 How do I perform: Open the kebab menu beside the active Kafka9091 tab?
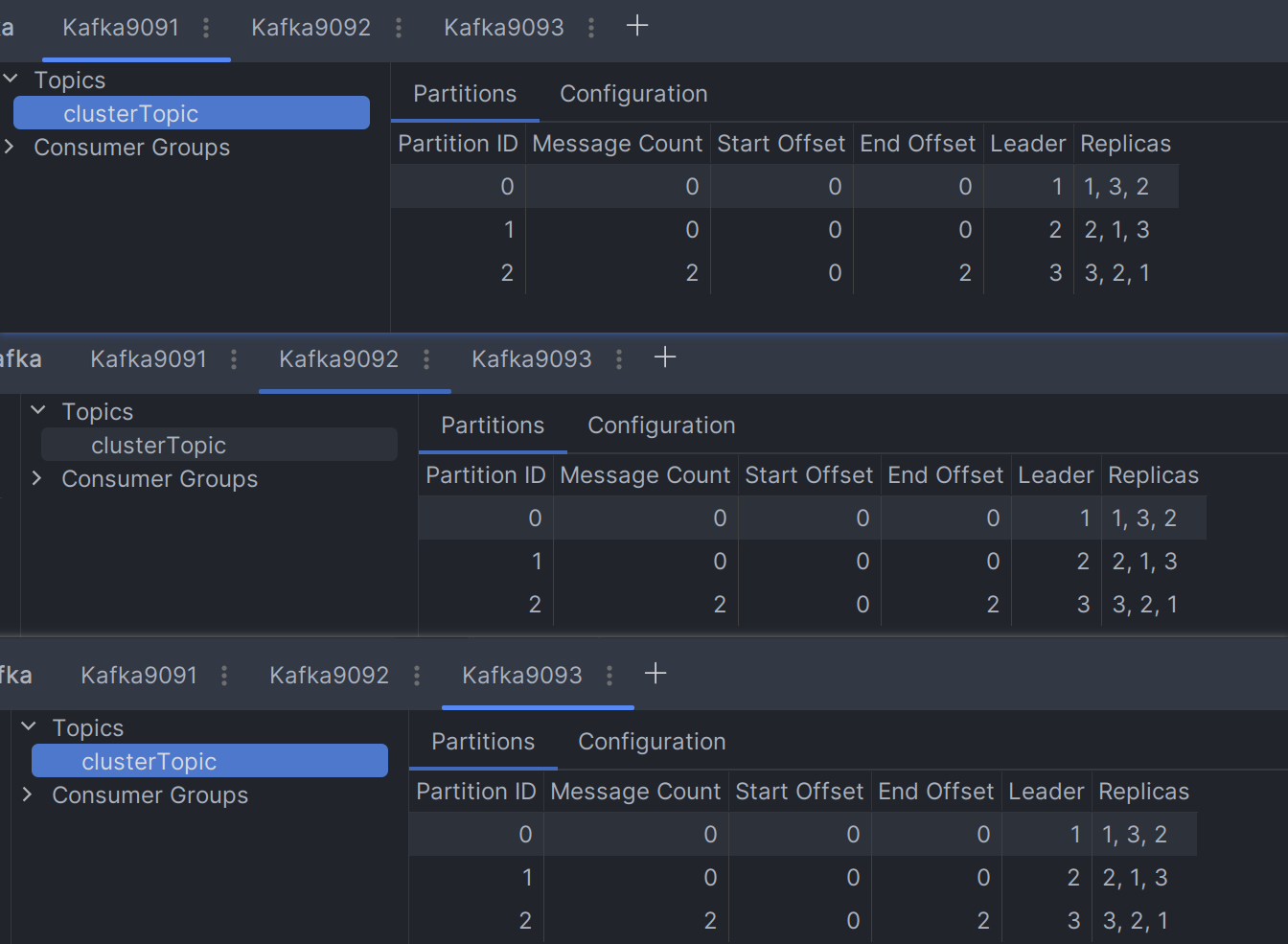(x=206, y=28)
